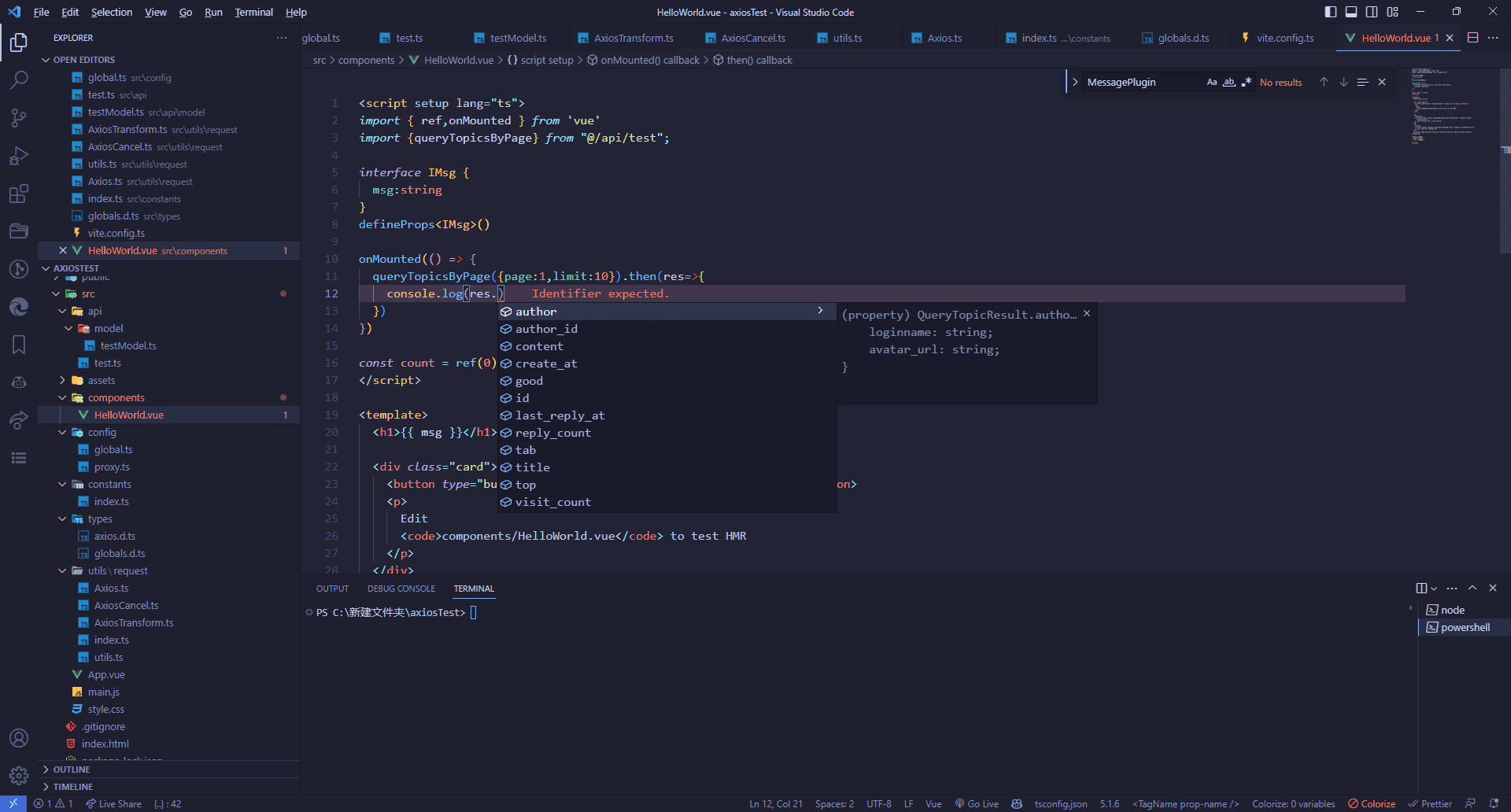Toggle Match Case in find widget
Image resolution: width=1511 pixels, height=812 pixels.
tap(1212, 82)
